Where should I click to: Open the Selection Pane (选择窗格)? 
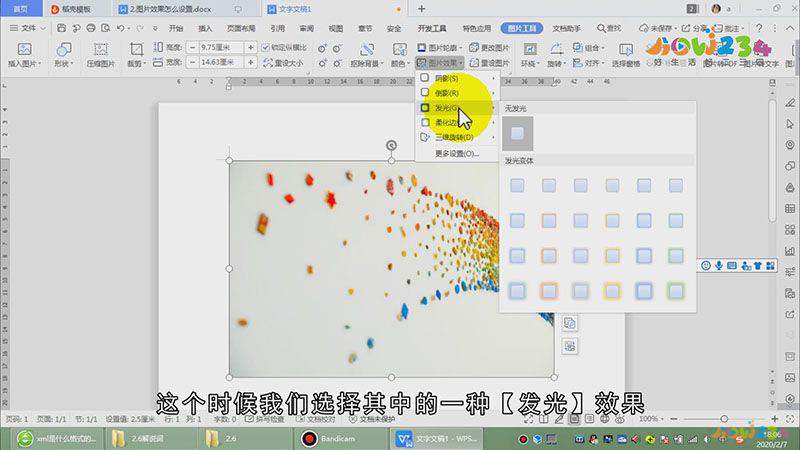626,55
